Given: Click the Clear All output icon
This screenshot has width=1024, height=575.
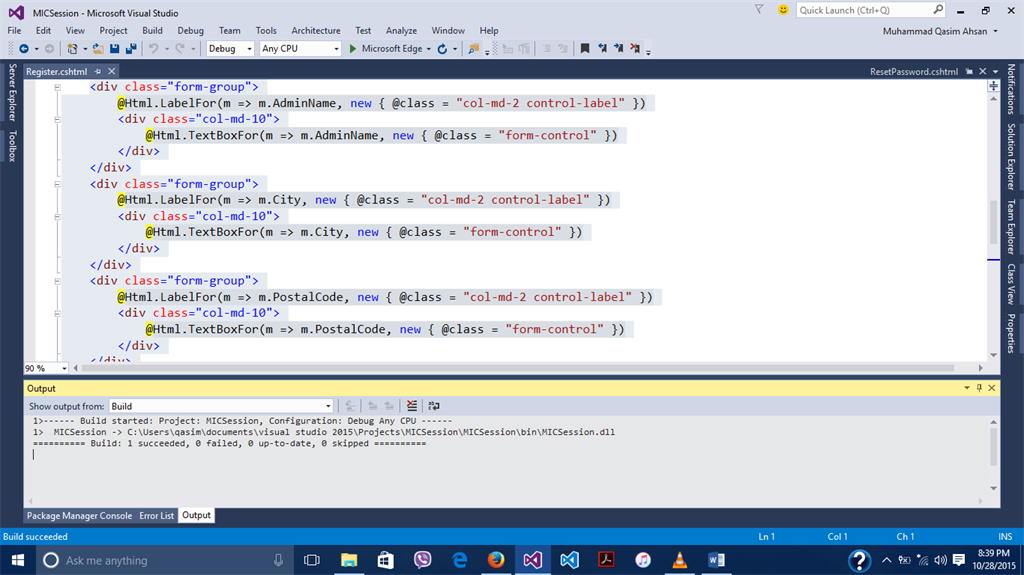Looking at the screenshot, I should 412,406.
